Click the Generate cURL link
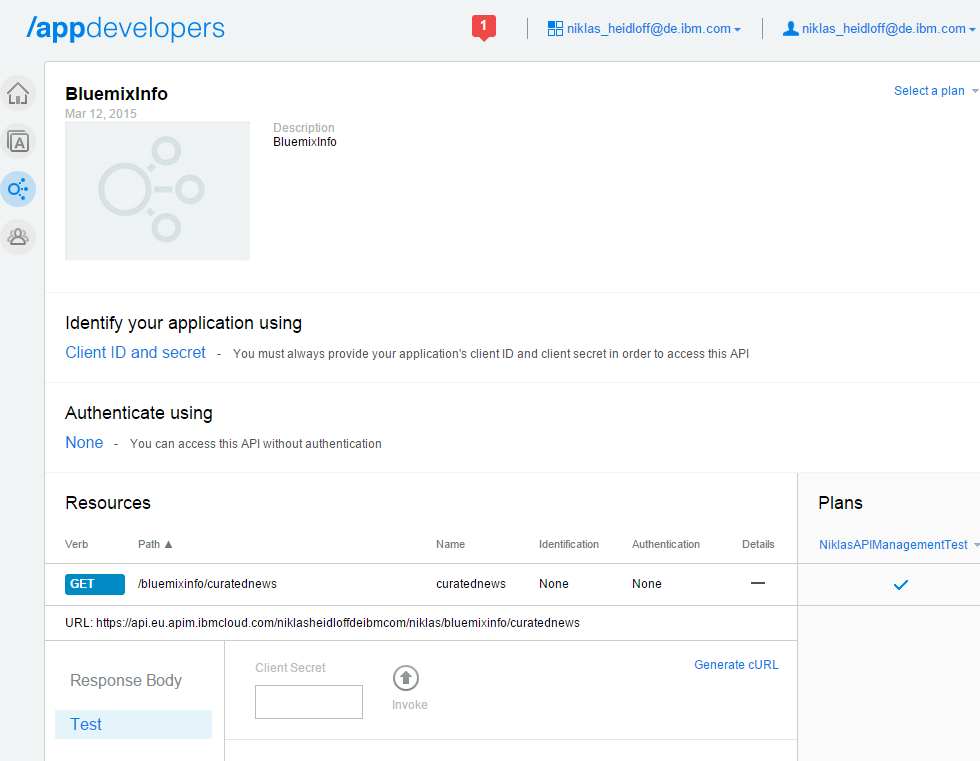The height and width of the screenshot is (761, 980). 736,665
